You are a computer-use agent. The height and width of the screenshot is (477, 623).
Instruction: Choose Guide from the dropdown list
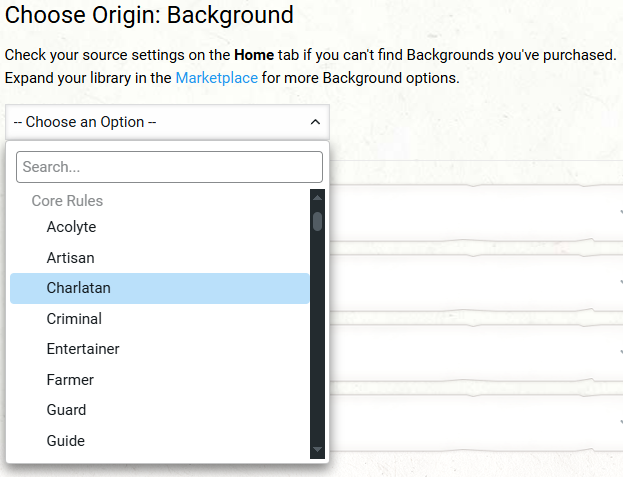point(66,441)
